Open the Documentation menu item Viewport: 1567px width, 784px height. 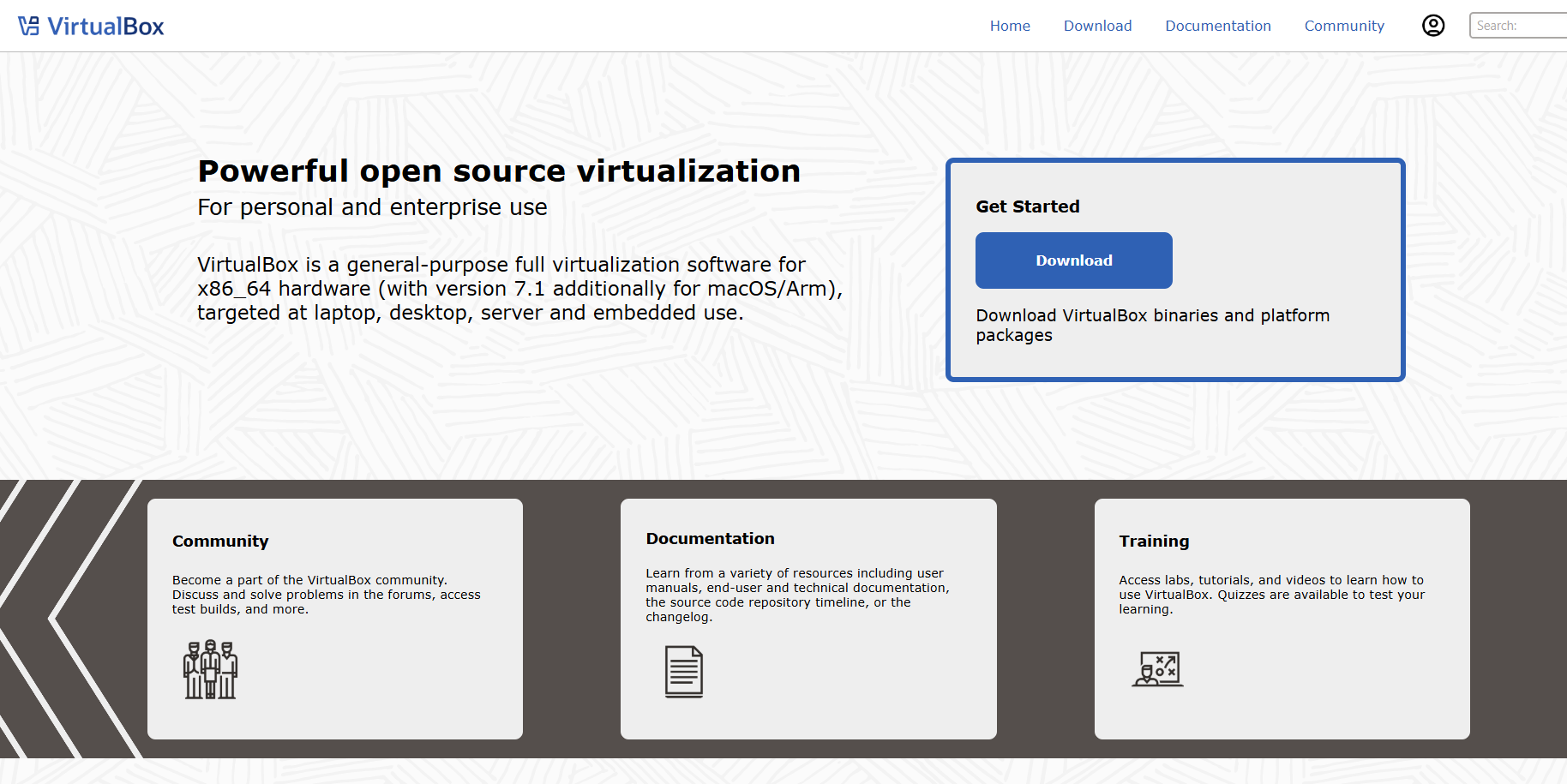pos(1218,26)
